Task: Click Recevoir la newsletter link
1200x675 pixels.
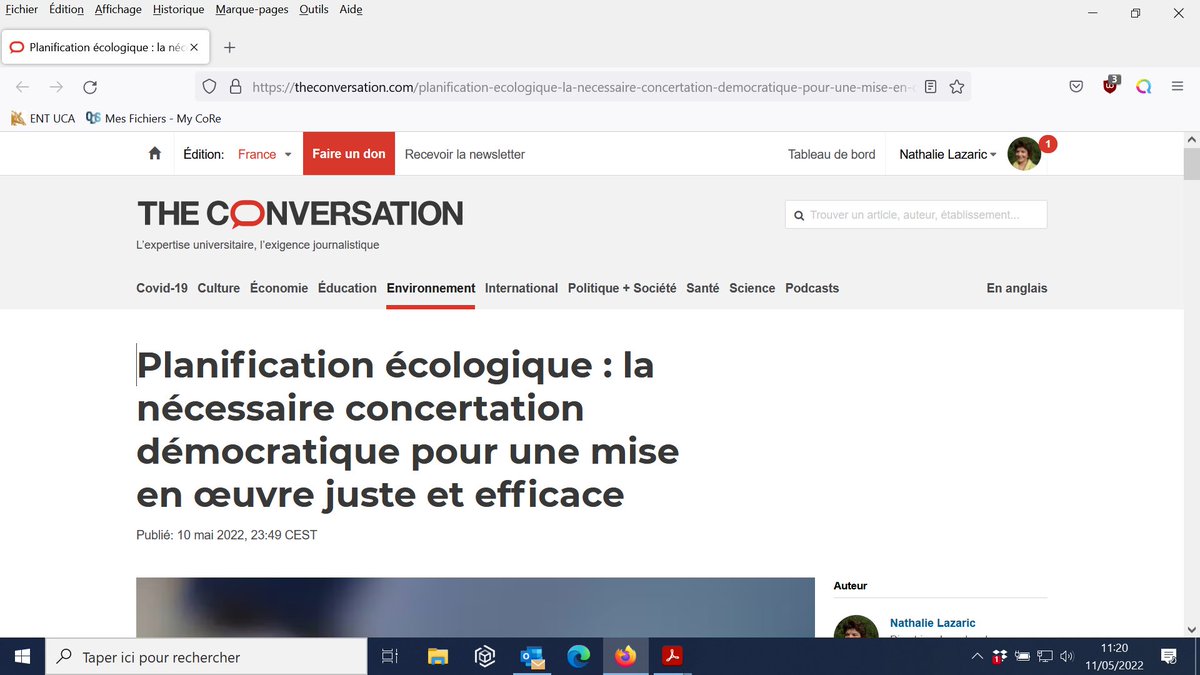Action: 465,154
